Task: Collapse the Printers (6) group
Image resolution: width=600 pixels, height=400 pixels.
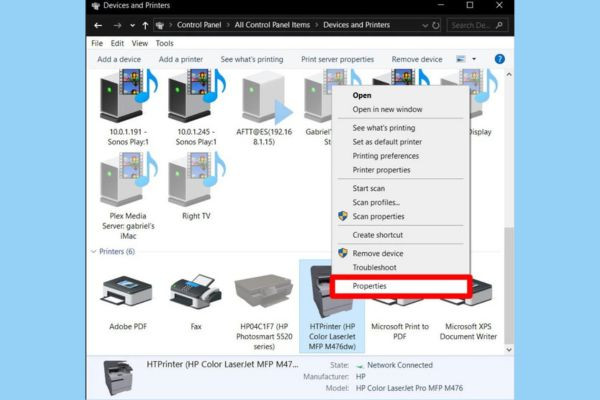Action: pyautogui.click(x=93, y=251)
